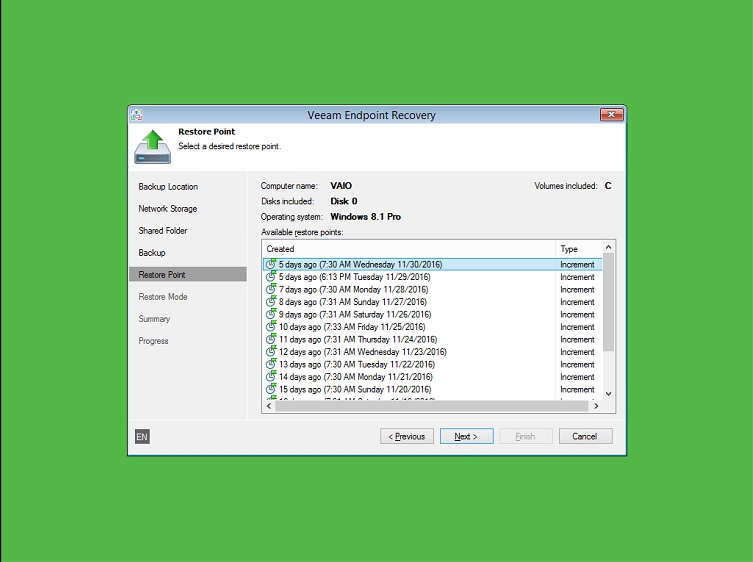Image resolution: width=753 pixels, height=562 pixels.
Task: Click scroll up arrow in restore points list
Action: [608, 247]
